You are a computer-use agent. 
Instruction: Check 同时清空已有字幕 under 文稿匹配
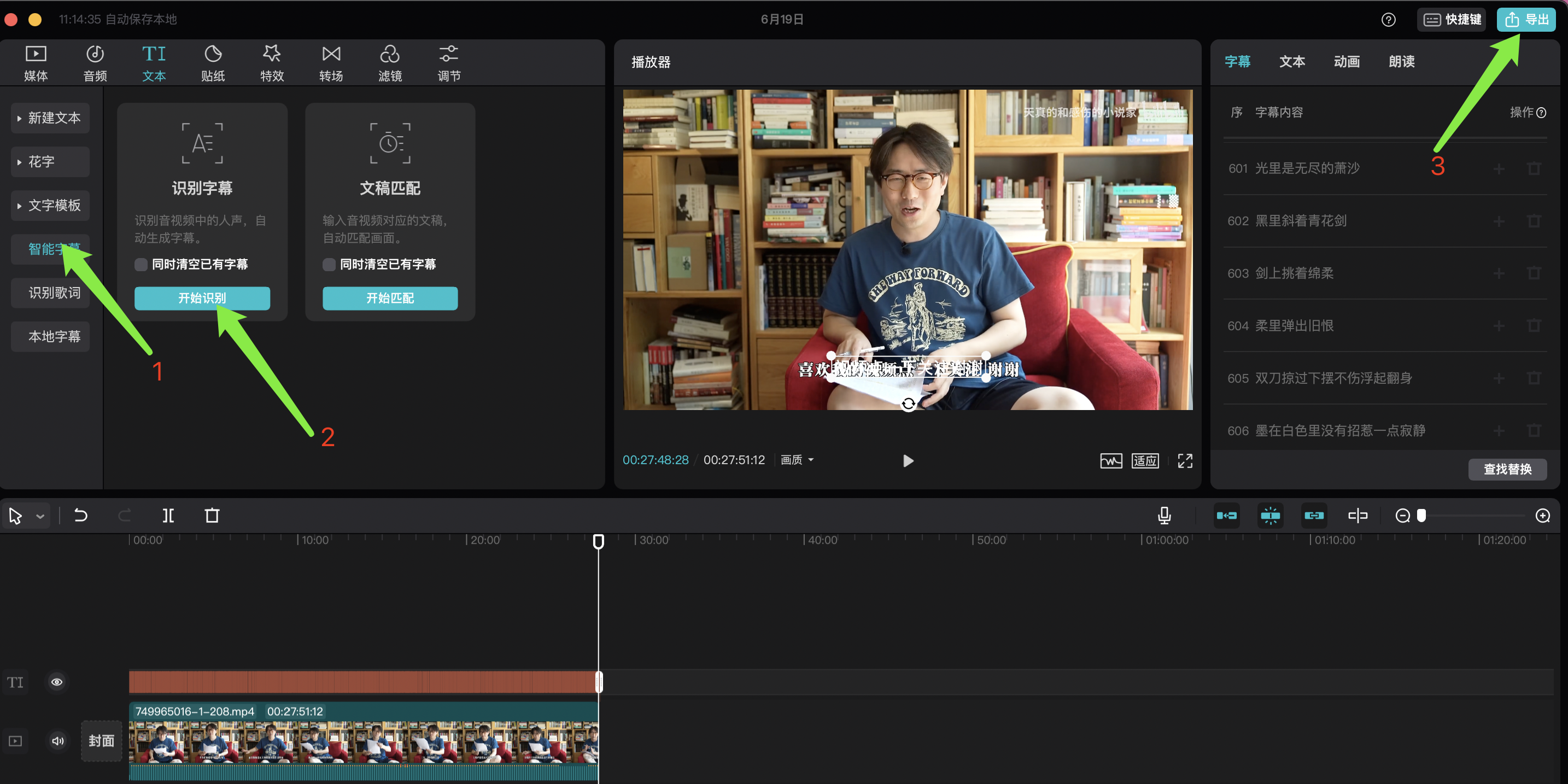[x=329, y=264]
